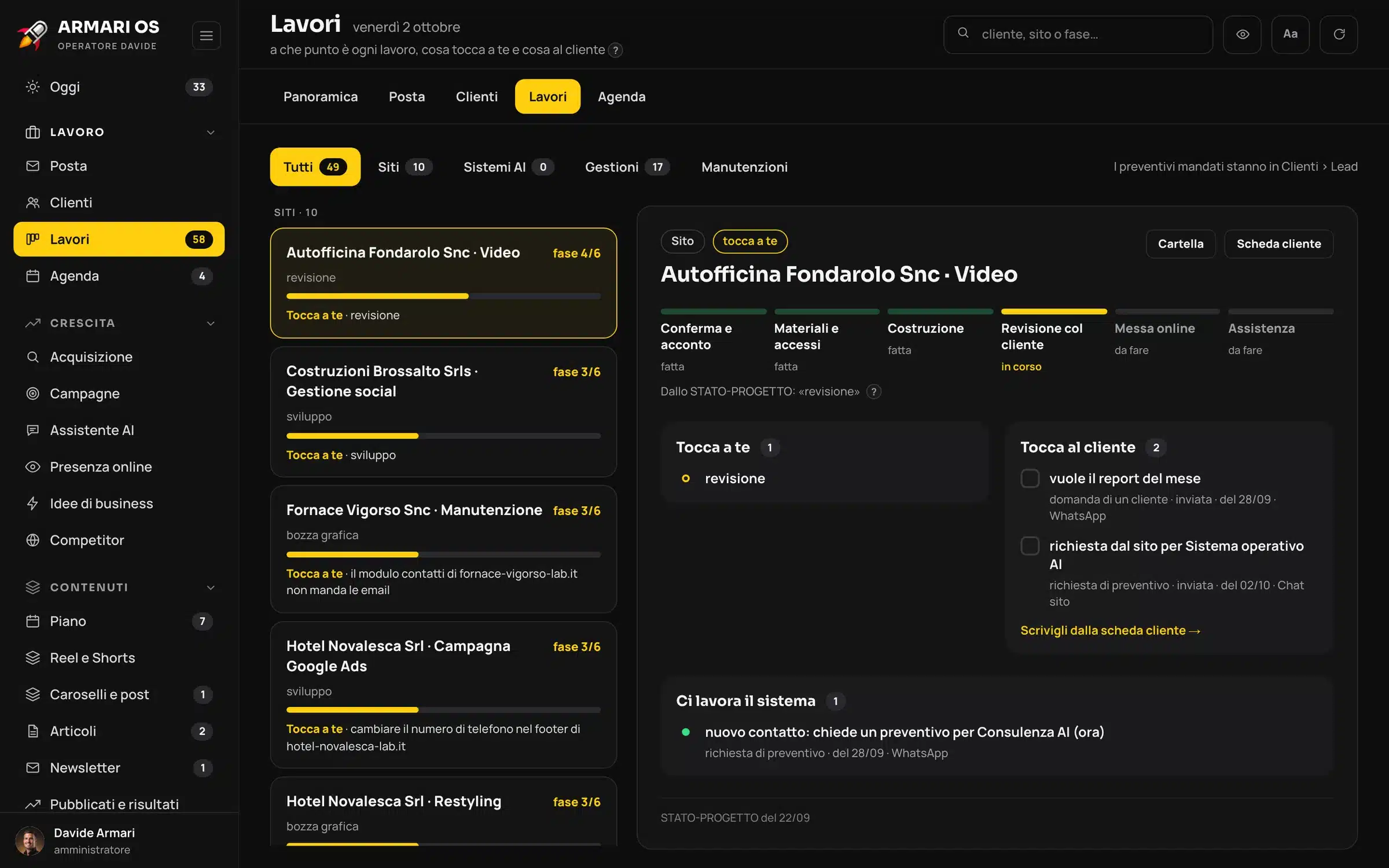
Task: Open Reel e Shorts layers icon
Action: pos(33,658)
